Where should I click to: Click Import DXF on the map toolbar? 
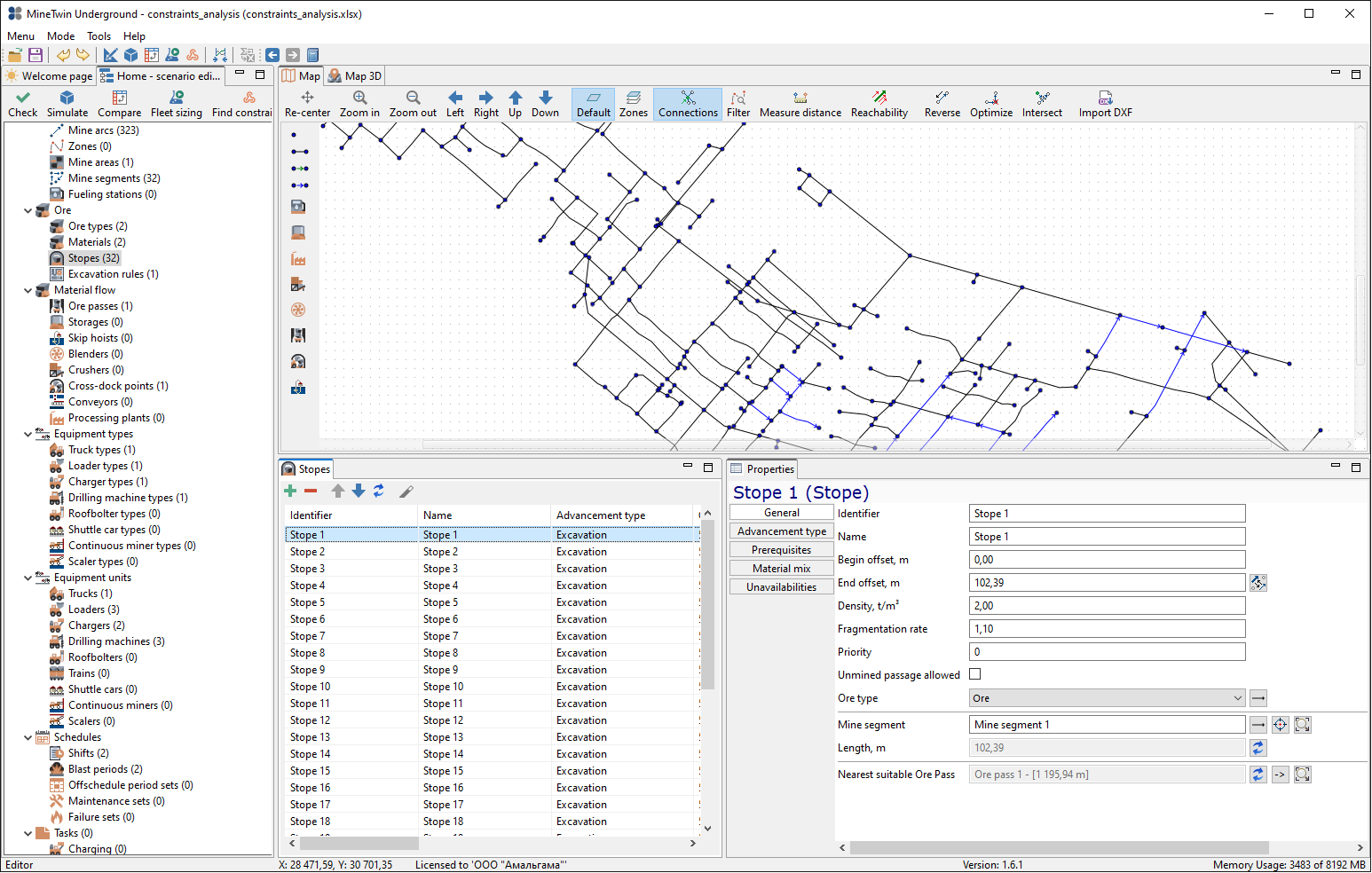coord(1106,104)
